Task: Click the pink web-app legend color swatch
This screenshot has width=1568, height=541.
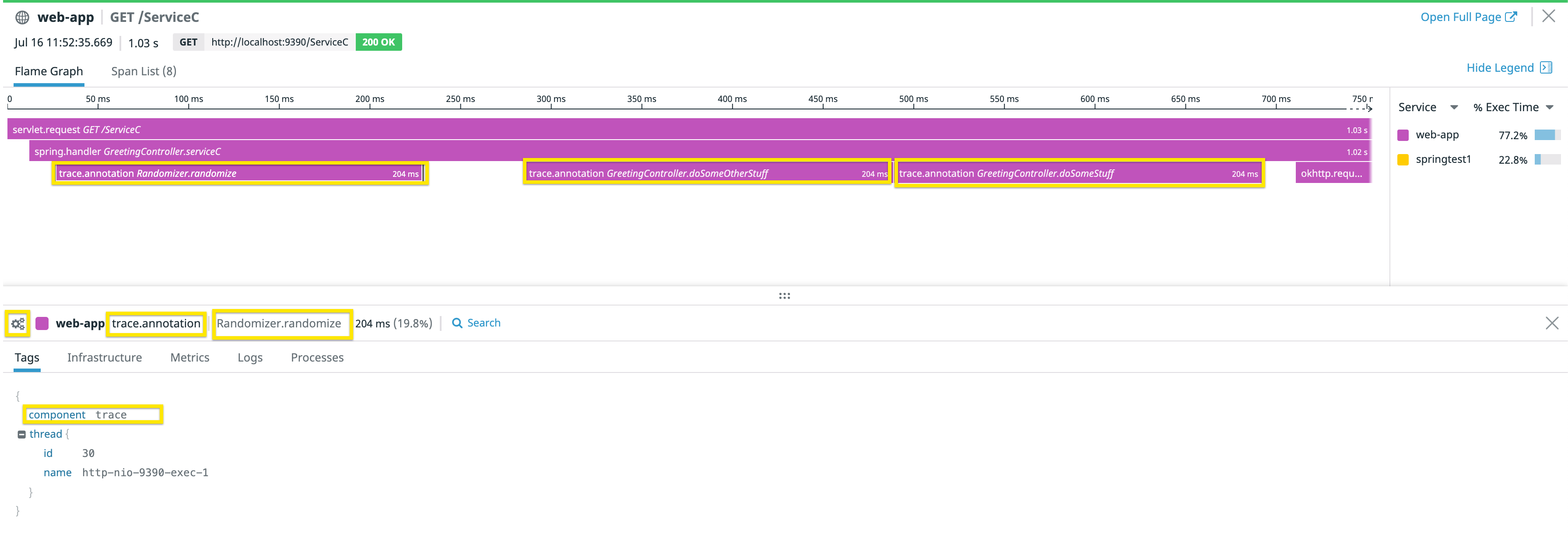Action: tap(1403, 134)
